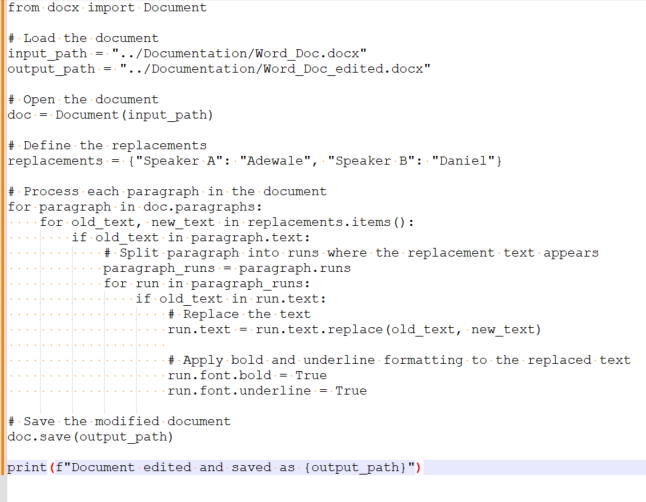Click the 'doc.save(output_path)' line
The height and width of the screenshot is (502, 646).
[x=90, y=436]
